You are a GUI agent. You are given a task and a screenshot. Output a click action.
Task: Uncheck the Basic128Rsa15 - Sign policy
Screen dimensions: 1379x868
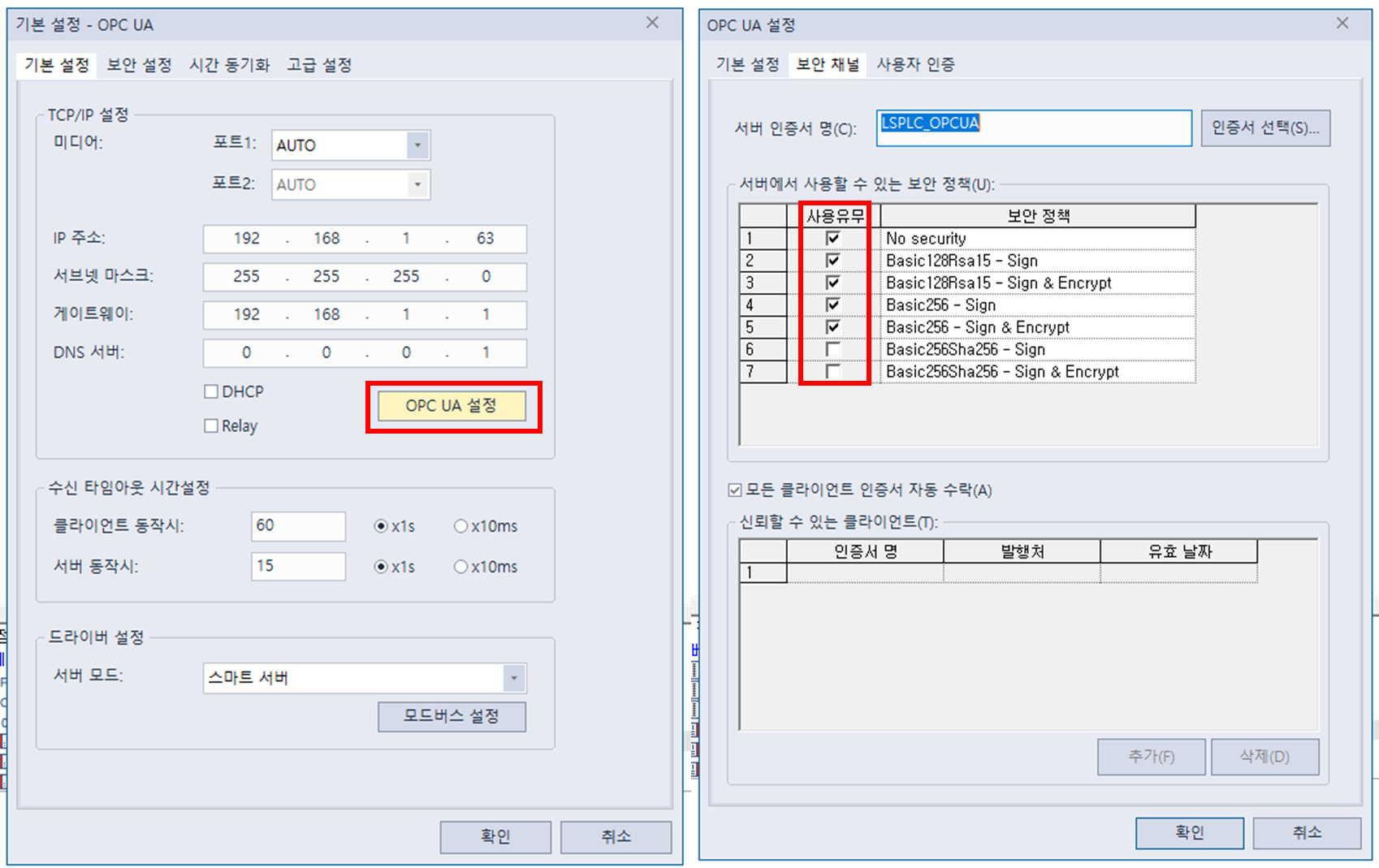834,260
